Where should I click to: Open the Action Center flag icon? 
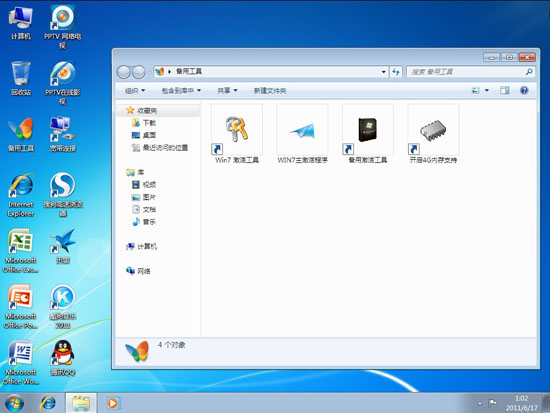[493, 403]
